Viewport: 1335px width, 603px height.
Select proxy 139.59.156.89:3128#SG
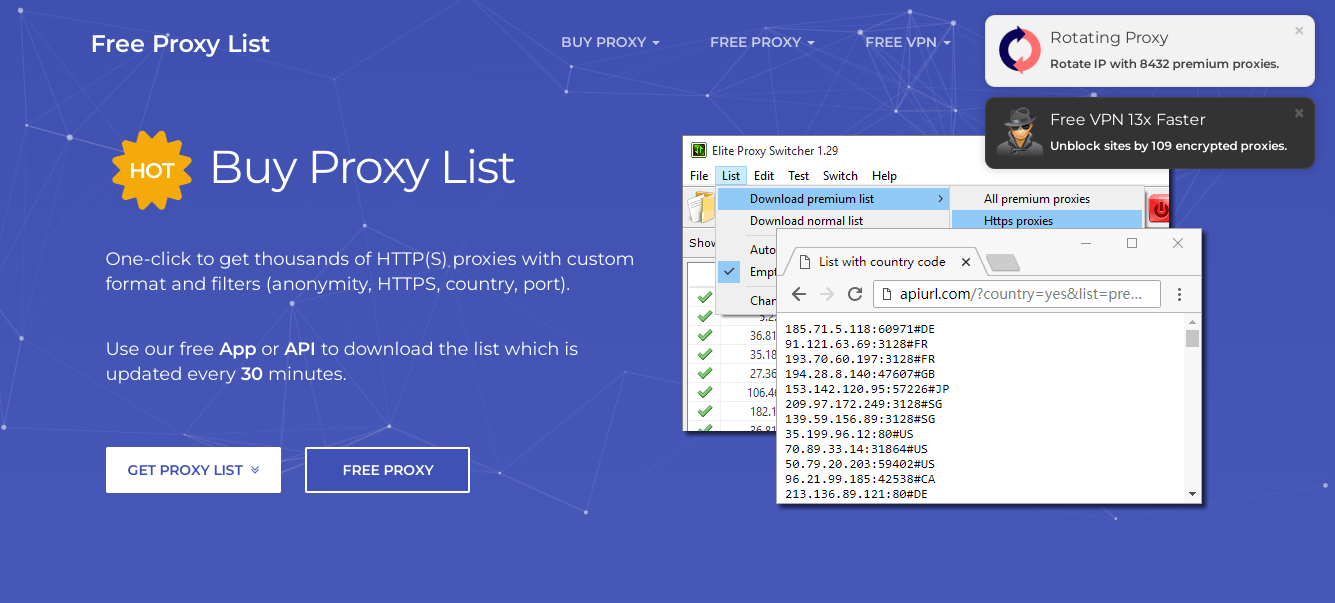(x=860, y=419)
